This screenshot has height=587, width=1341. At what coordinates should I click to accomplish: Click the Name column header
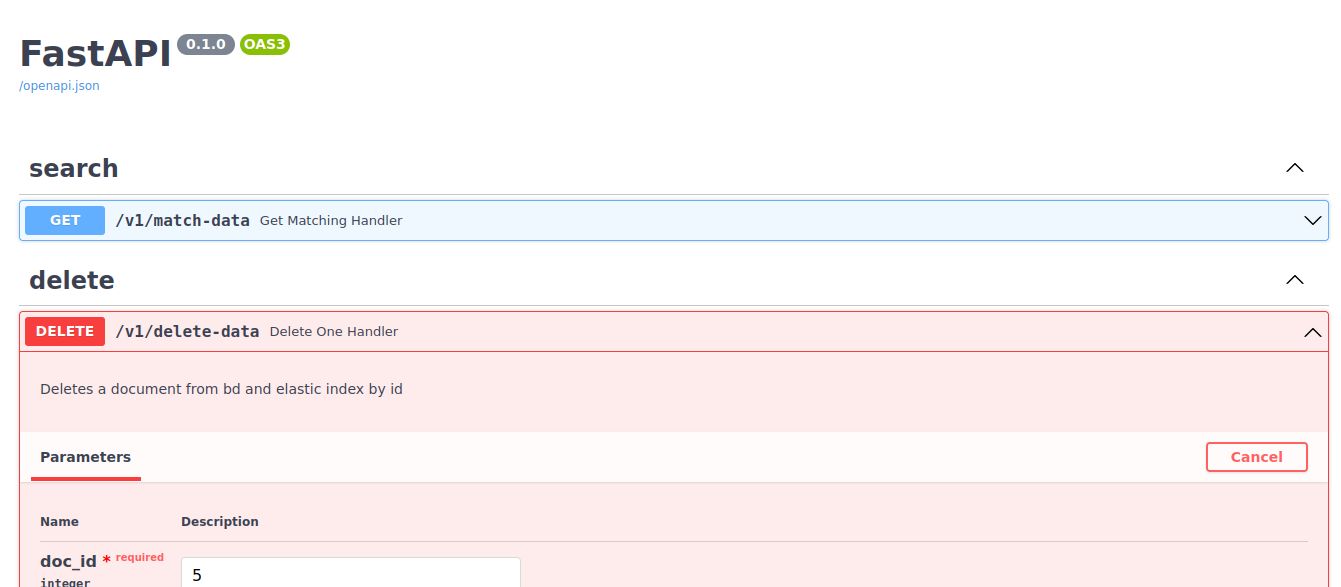click(x=59, y=521)
